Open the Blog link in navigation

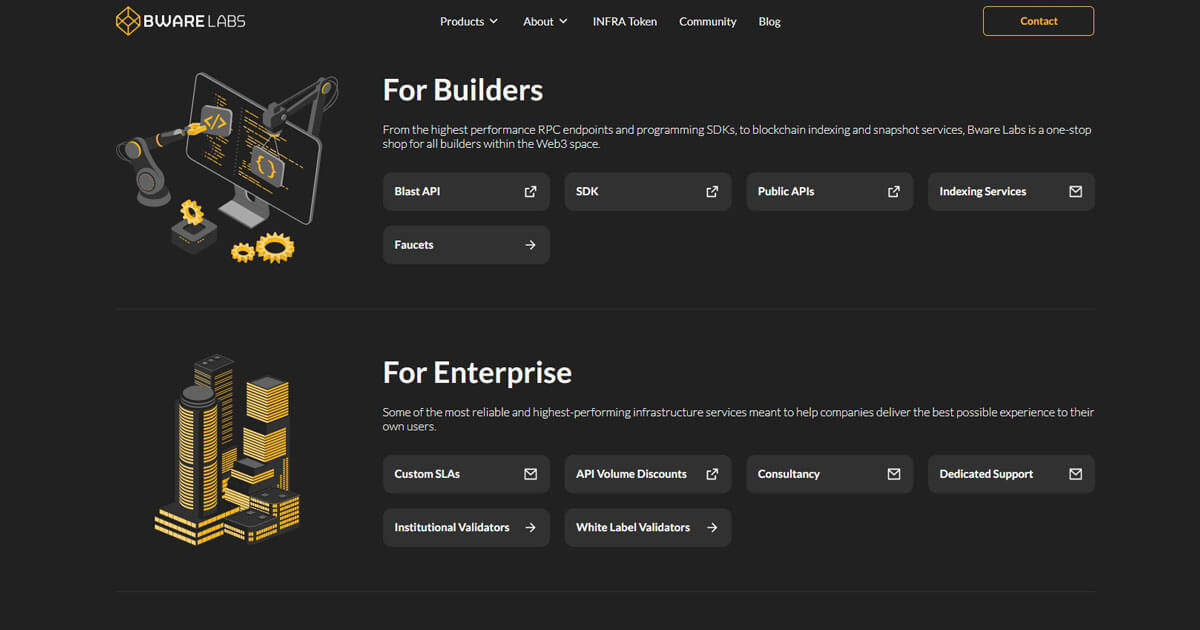[x=770, y=21]
